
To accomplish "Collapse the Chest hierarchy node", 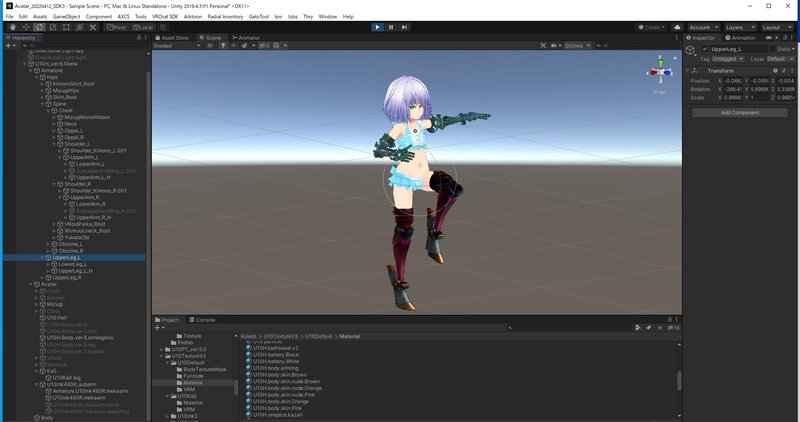I will tap(48, 110).
